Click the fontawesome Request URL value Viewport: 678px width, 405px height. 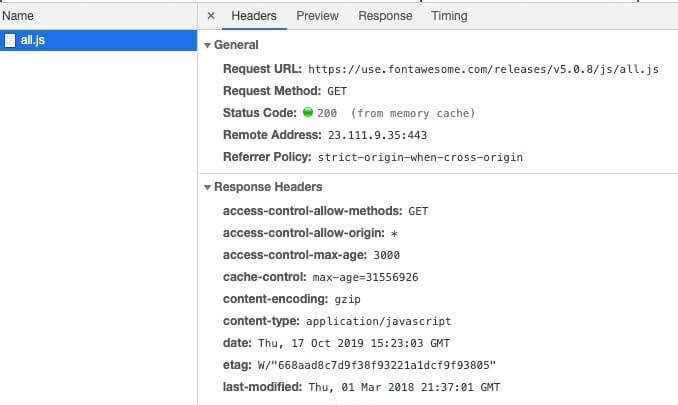[x=482, y=69]
